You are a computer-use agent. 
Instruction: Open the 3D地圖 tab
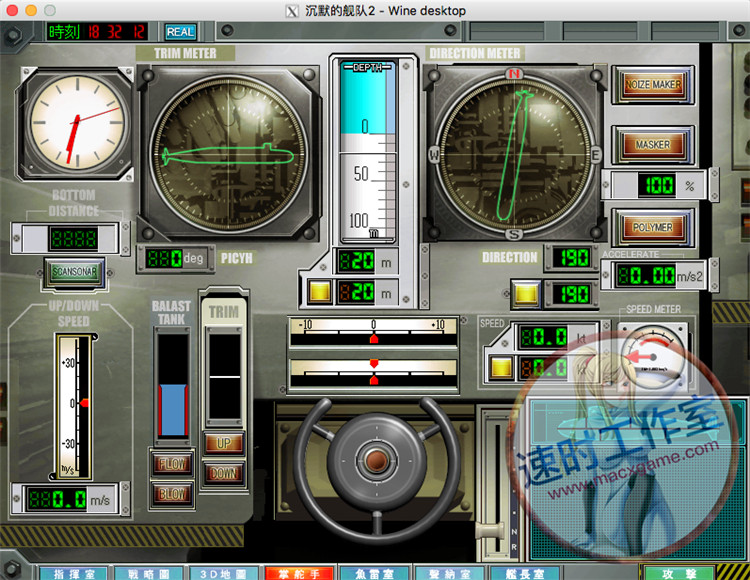coord(223,573)
